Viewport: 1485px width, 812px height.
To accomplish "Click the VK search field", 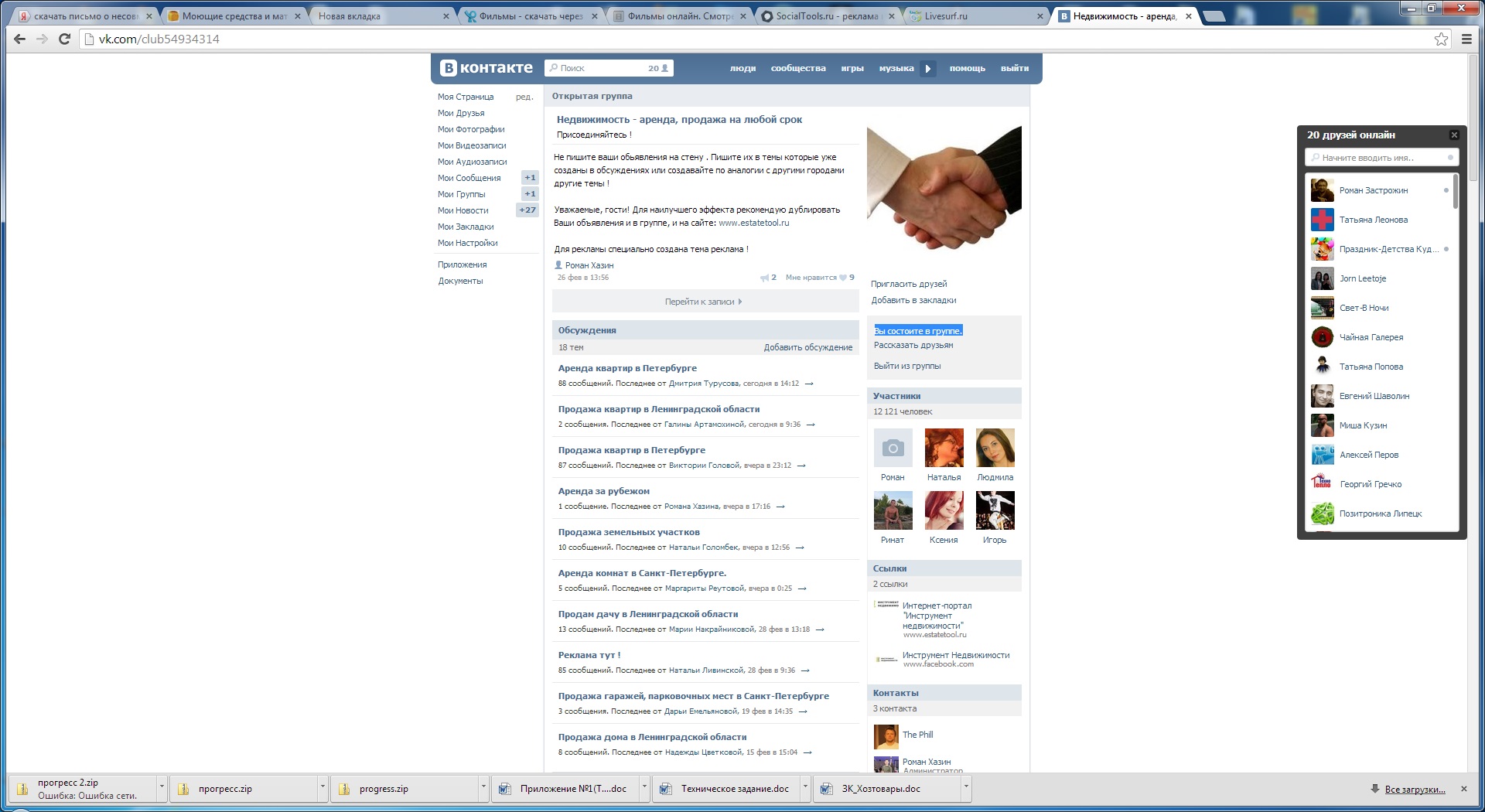I will pos(609,68).
